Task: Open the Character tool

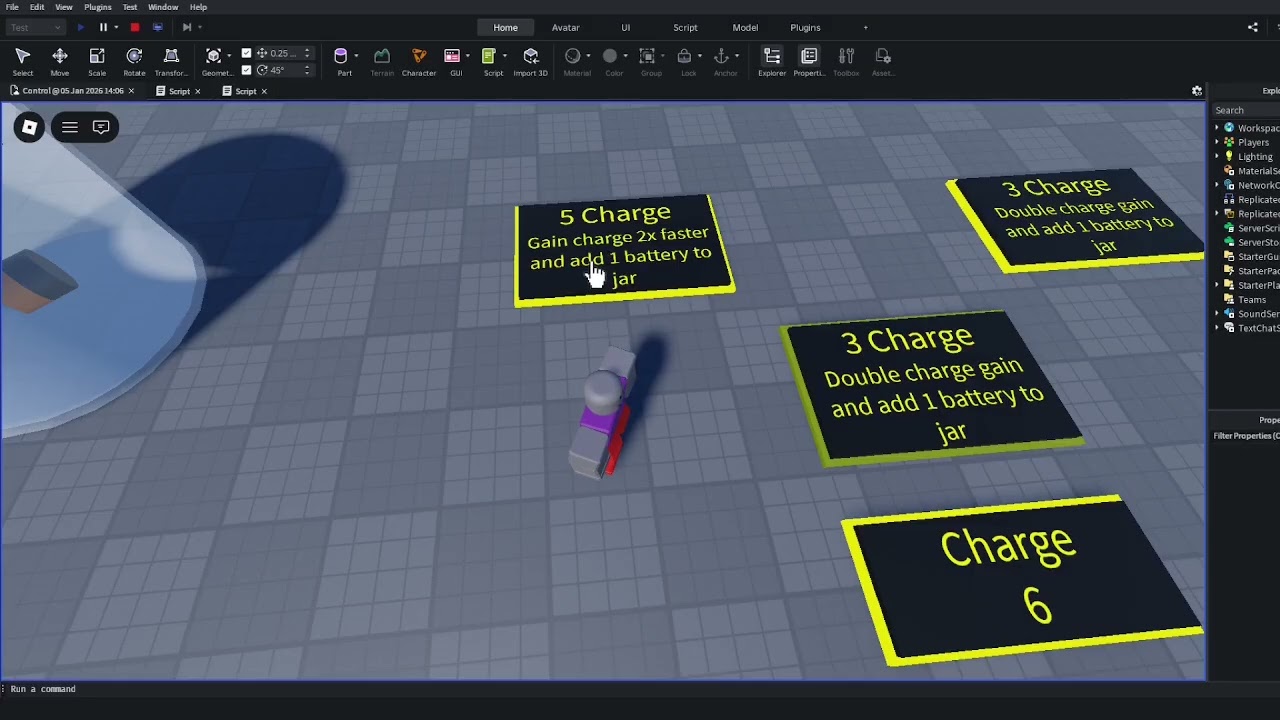Action: click(419, 62)
